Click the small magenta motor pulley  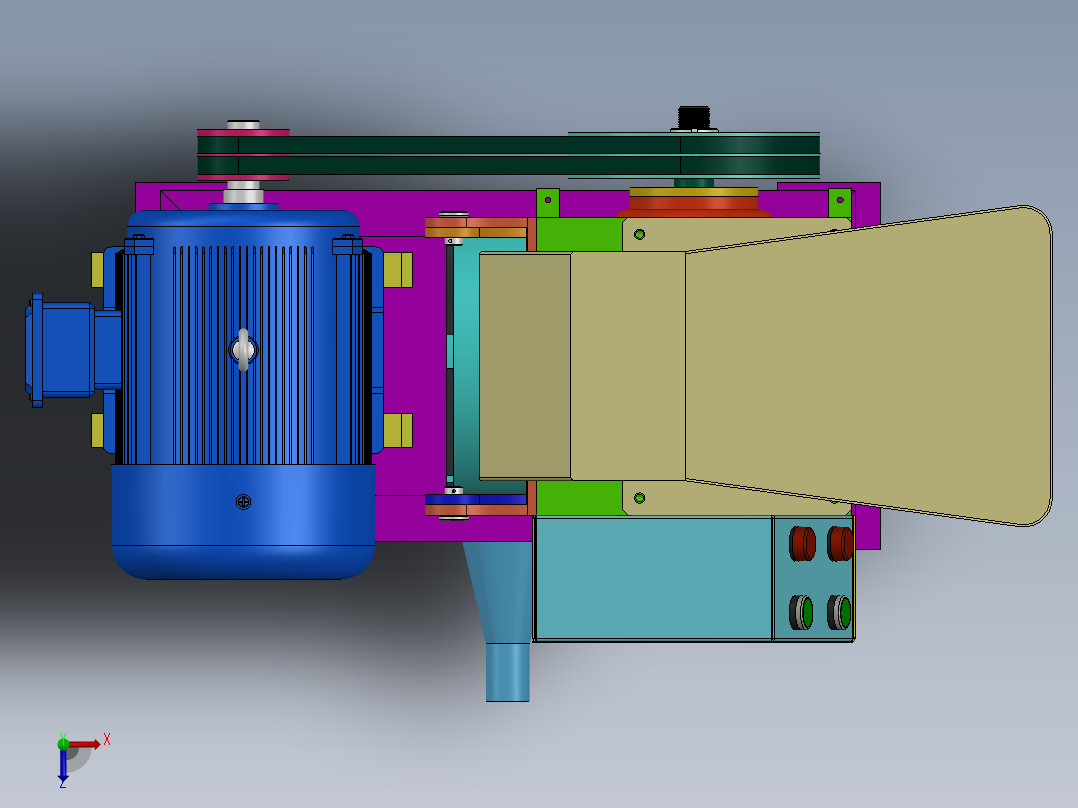(x=243, y=155)
